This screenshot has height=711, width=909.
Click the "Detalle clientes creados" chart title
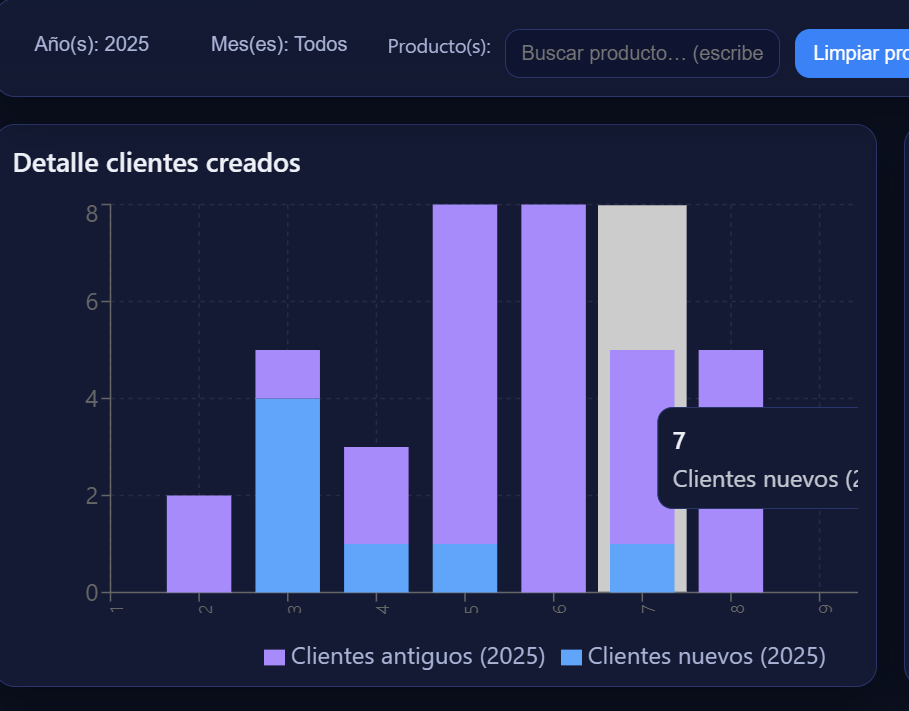[x=156, y=162]
